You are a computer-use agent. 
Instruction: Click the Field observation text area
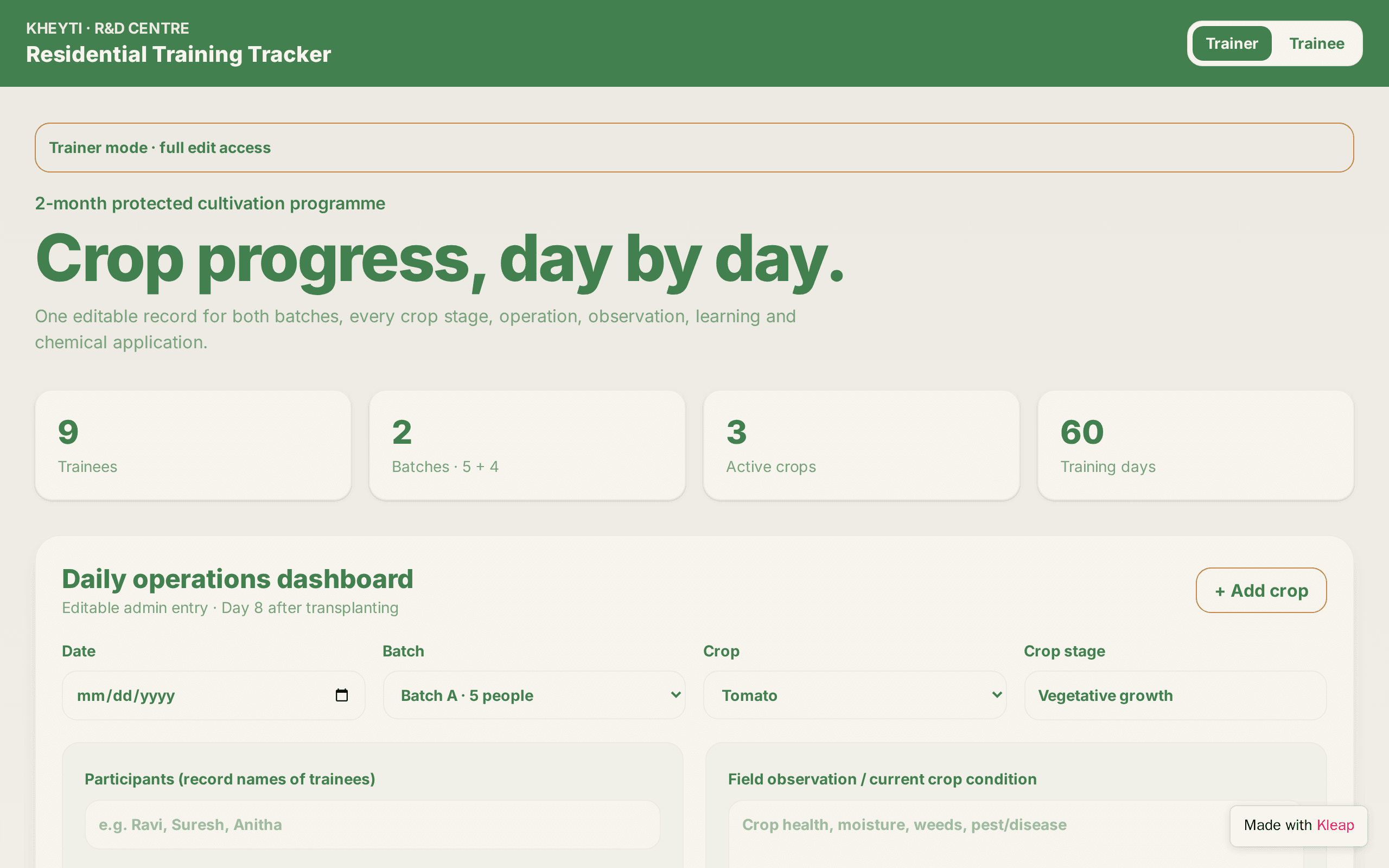(1015, 835)
